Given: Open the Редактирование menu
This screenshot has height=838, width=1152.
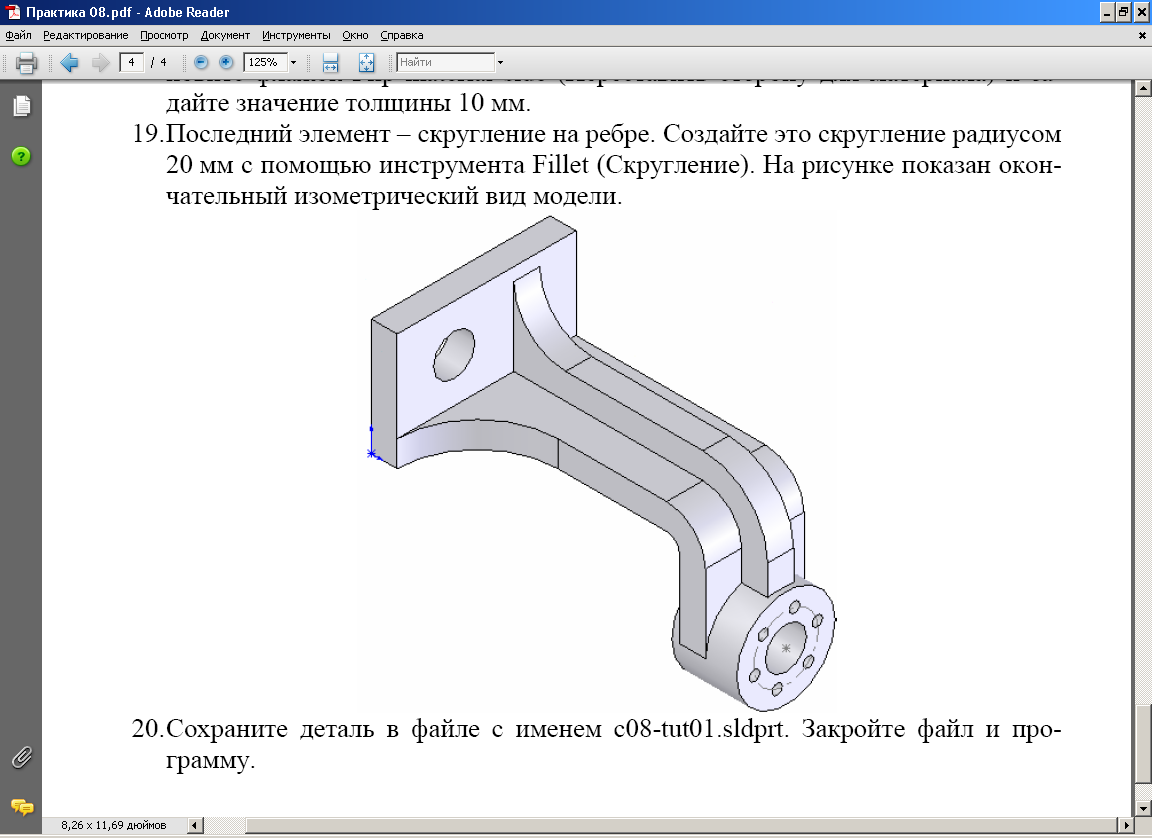Looking at the screenshot, I should point(85,35).
